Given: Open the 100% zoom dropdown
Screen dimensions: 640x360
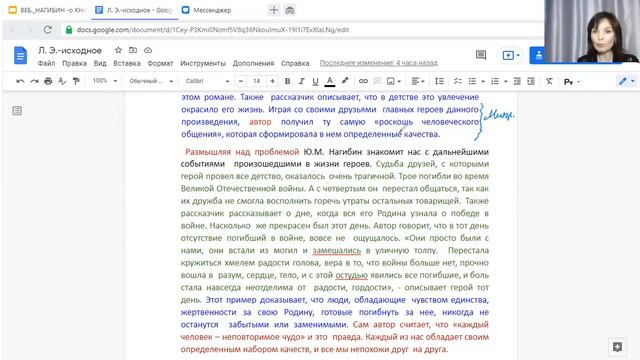Looking at the screenshot, I should pyautogui.click(x=104, y=81).
